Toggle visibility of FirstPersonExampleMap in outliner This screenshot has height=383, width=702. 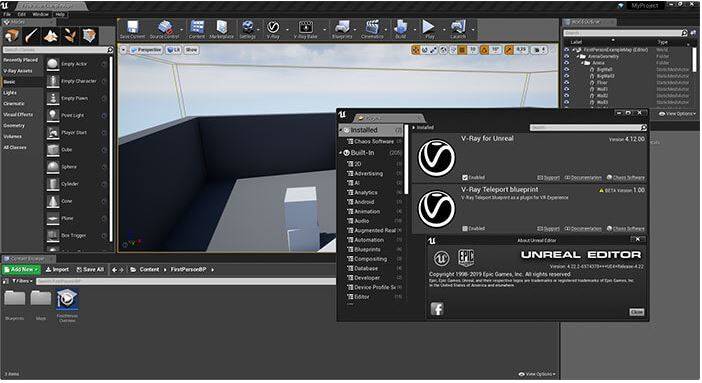click(x=567, y=50)
